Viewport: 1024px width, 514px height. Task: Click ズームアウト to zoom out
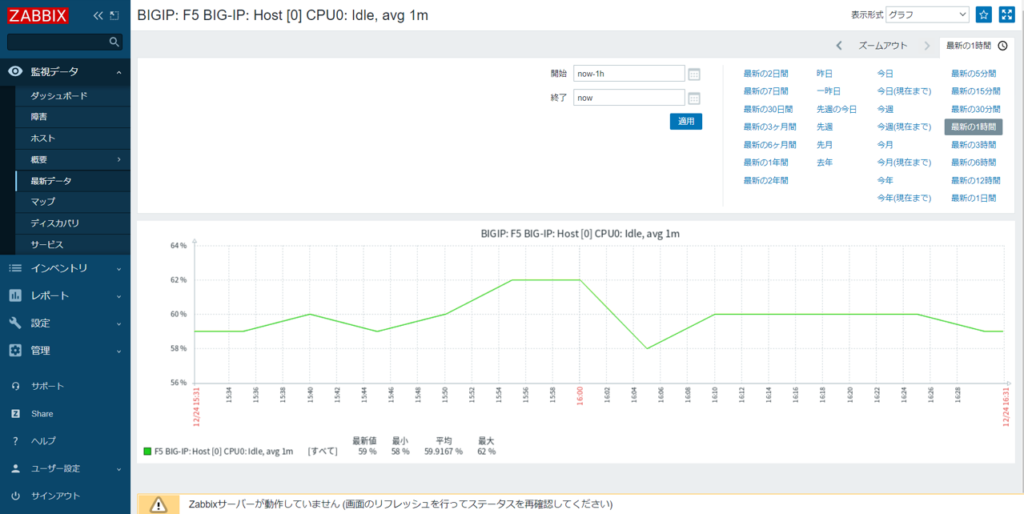pyautogui.click(x=883, y=45)
